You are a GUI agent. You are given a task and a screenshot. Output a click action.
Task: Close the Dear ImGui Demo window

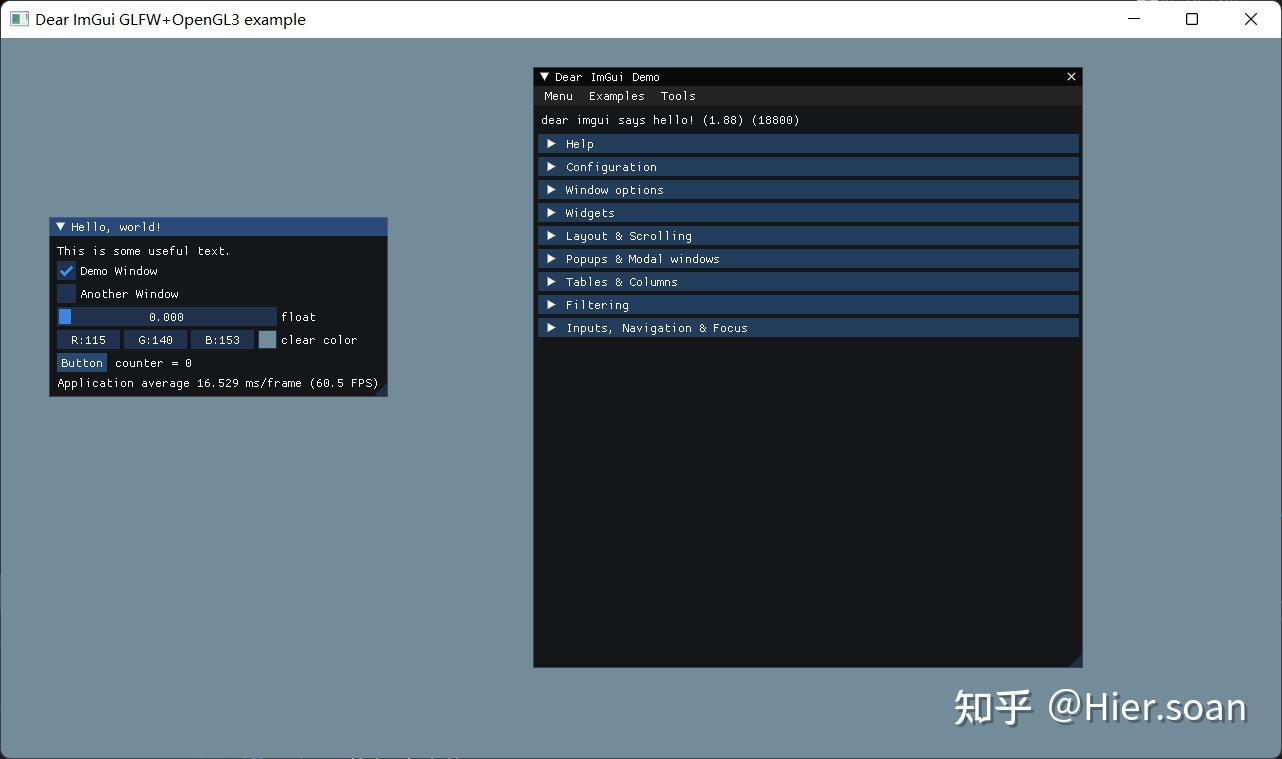tap(1071, 77)
